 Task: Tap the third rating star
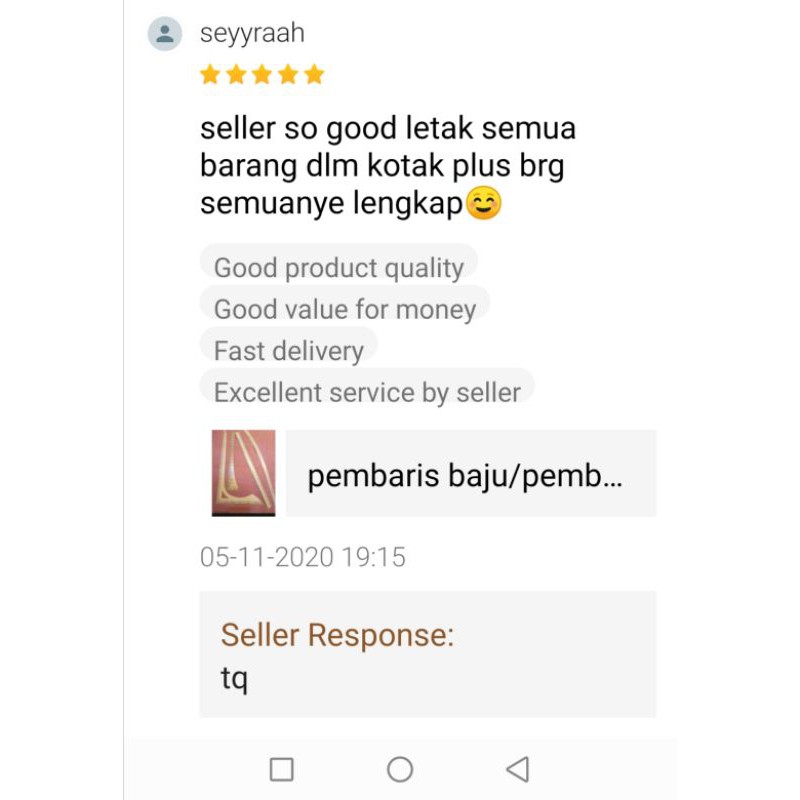[x=262, y=74]
